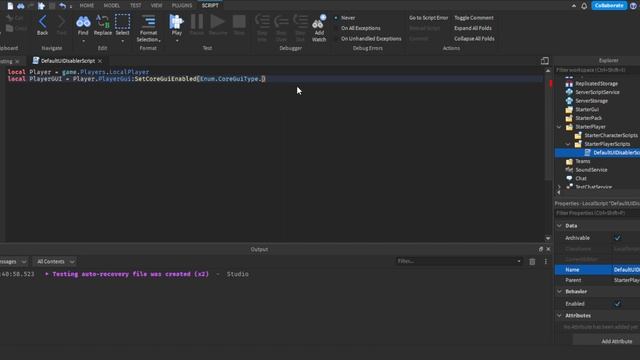Select StarterPack in Explorer

point(589,118)
